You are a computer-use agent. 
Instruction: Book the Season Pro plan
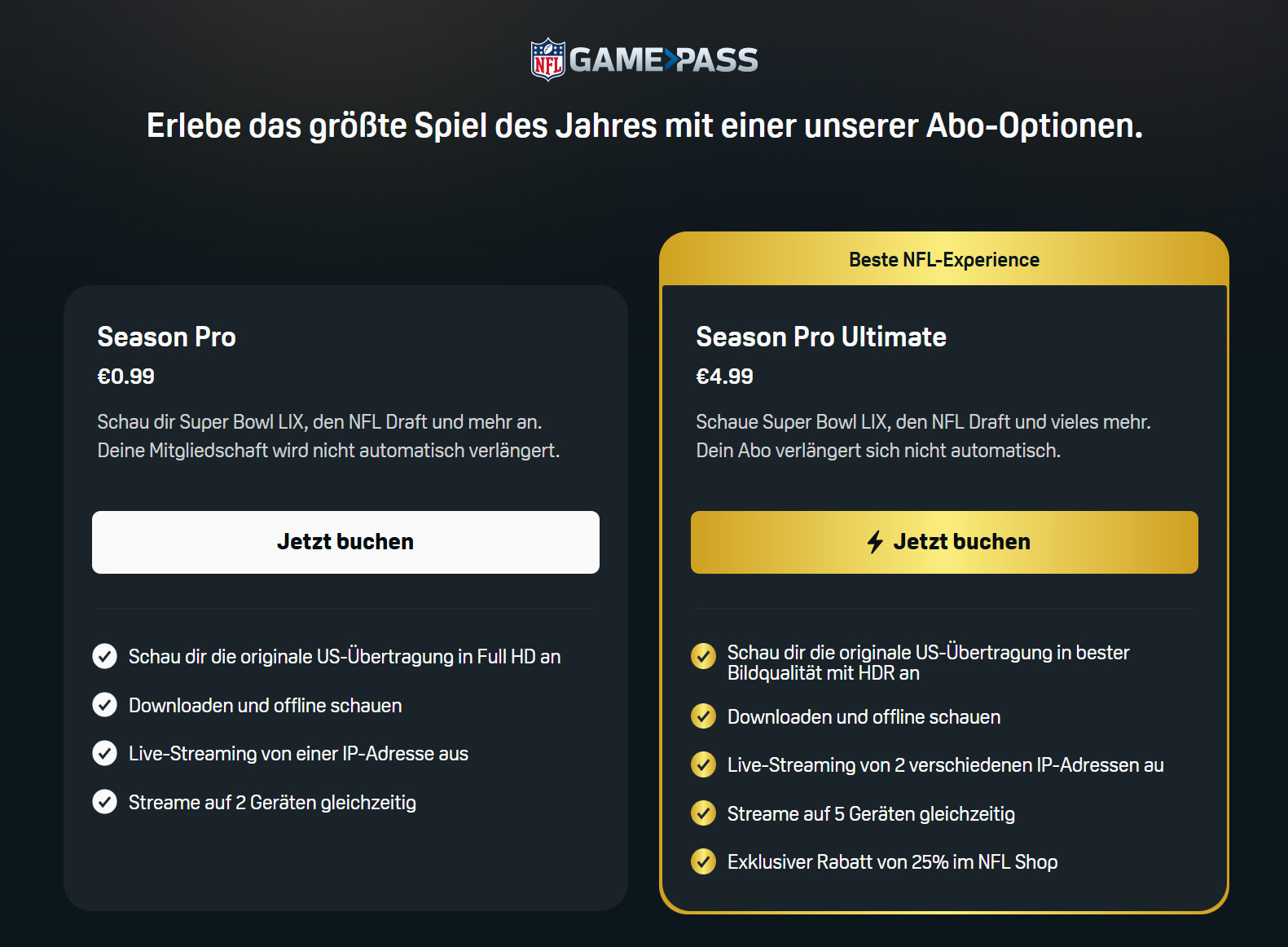point(345,542)
